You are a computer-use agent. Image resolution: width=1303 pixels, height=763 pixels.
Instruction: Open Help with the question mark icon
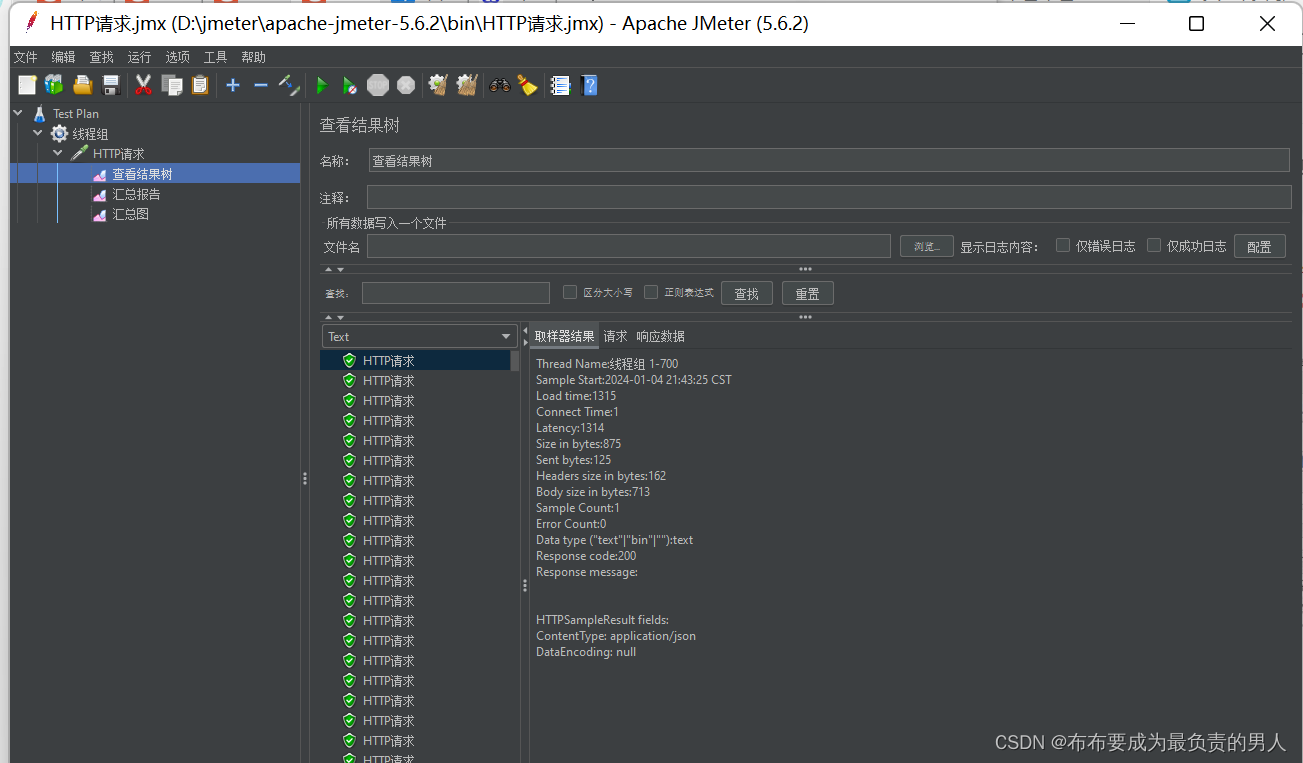[x=589, y=85]
